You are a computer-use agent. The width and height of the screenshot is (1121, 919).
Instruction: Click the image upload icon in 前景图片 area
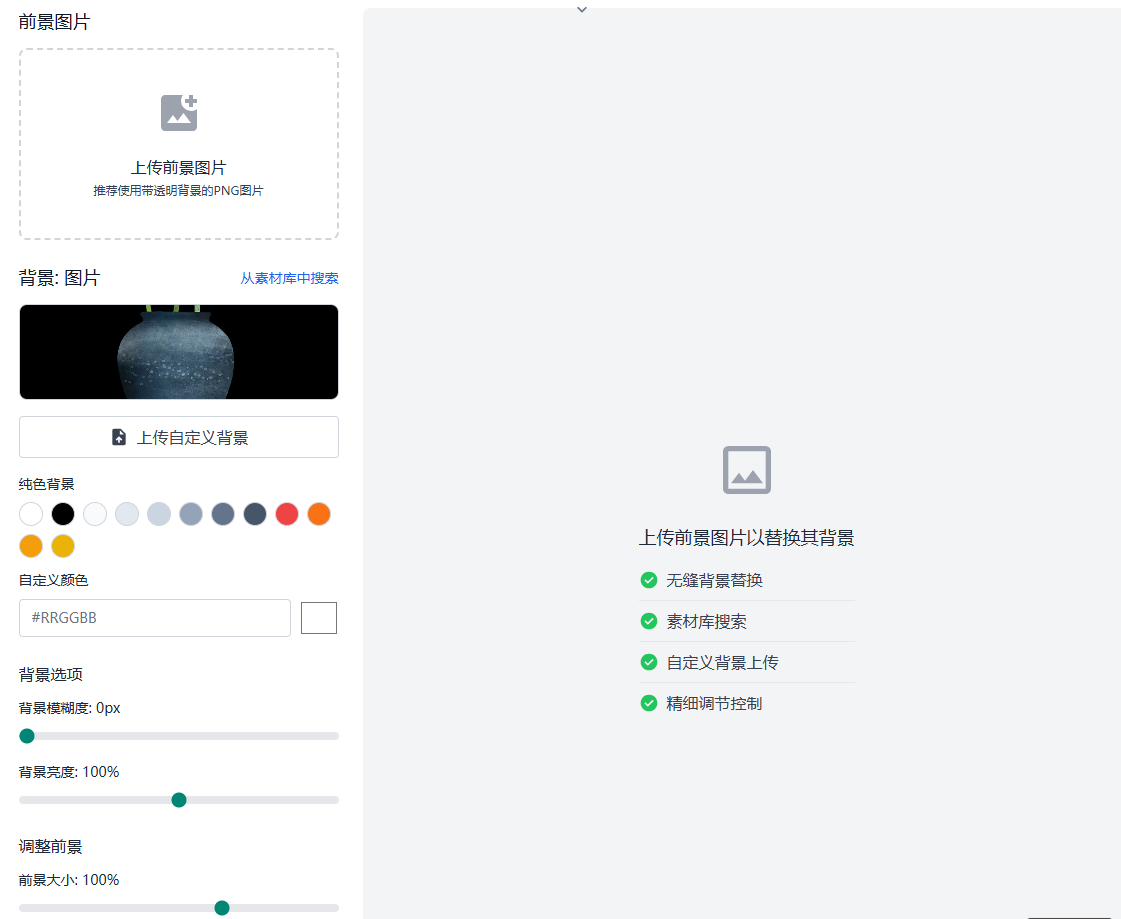click(178, 112)
